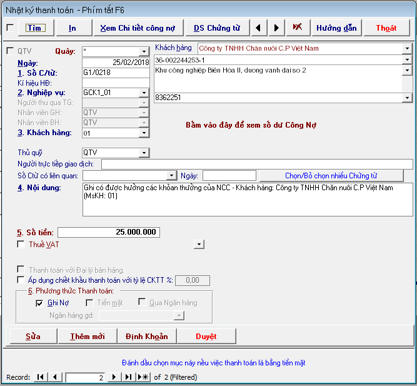Check the Qua Ngân hàng option
This screenshot has width=417, height=386.
141,302
